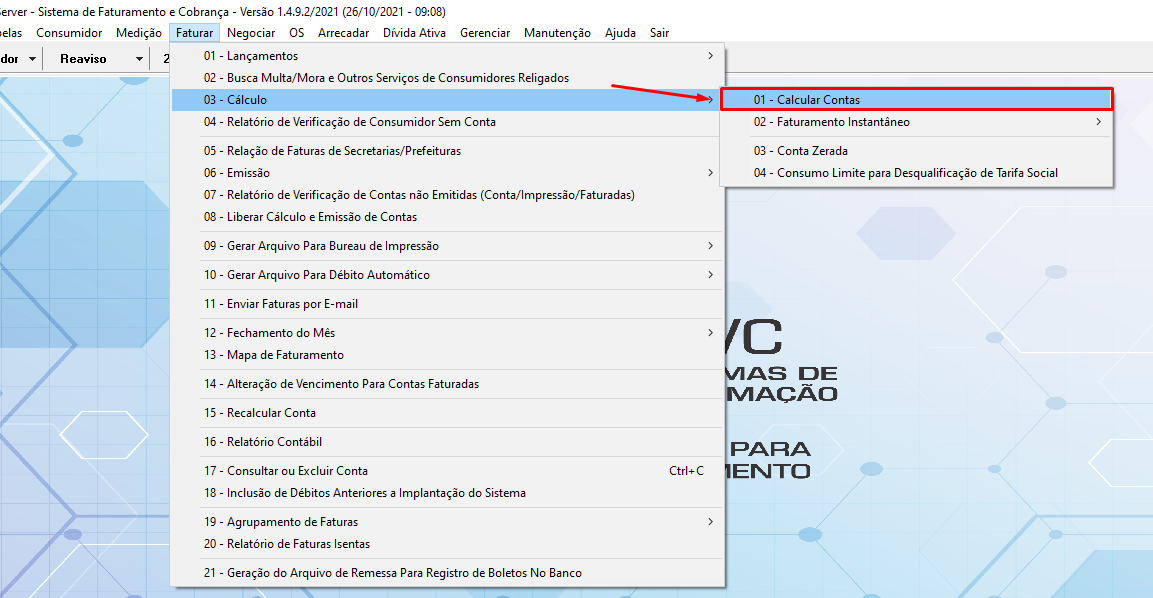Expand the 06 - Emissão submenu
The width and height of the screenshot is (1153, 598).
click(236, 173)
